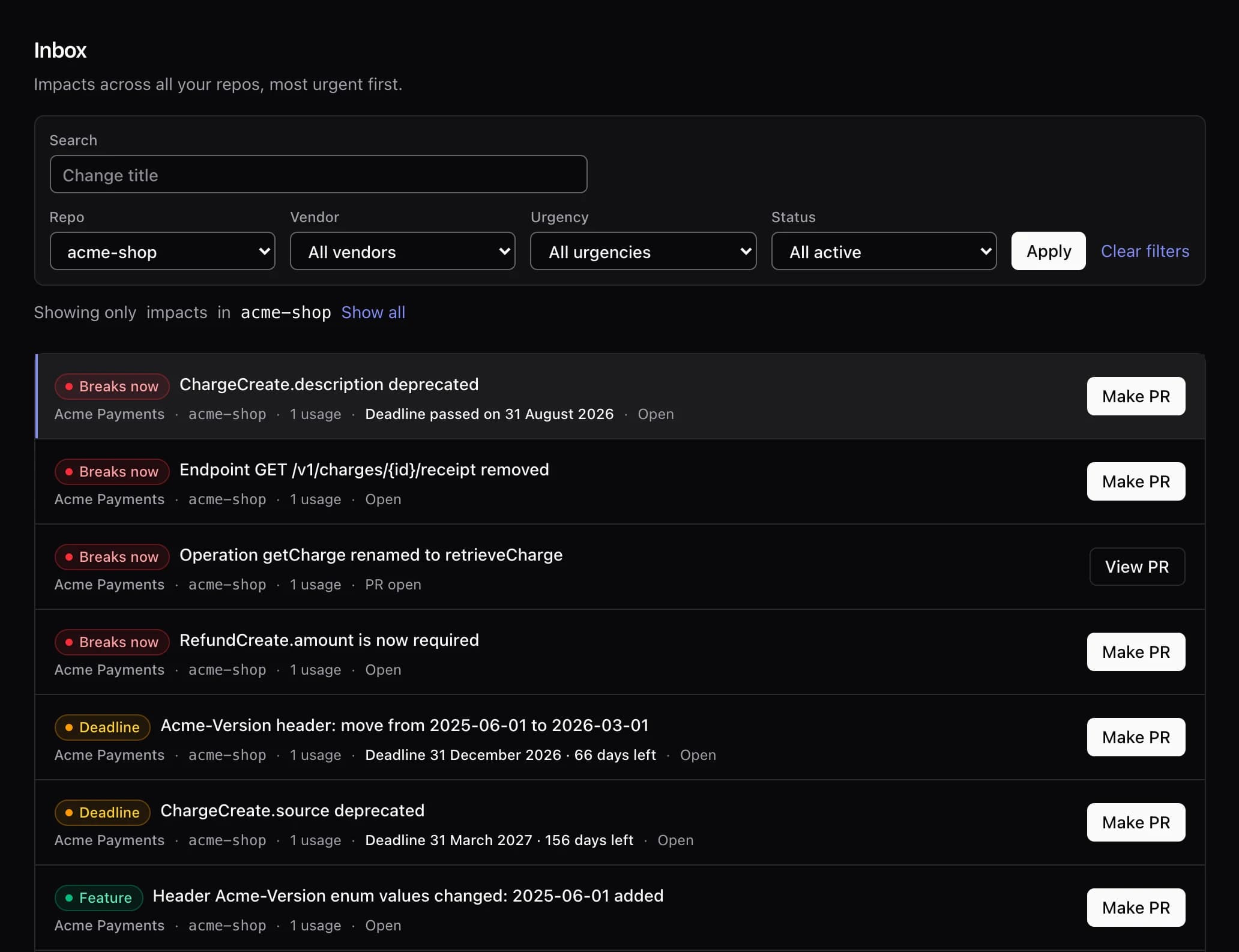View PR for getCharge renamed operation
Viewport: 1239px width, 952px height.
(1137, 567)
